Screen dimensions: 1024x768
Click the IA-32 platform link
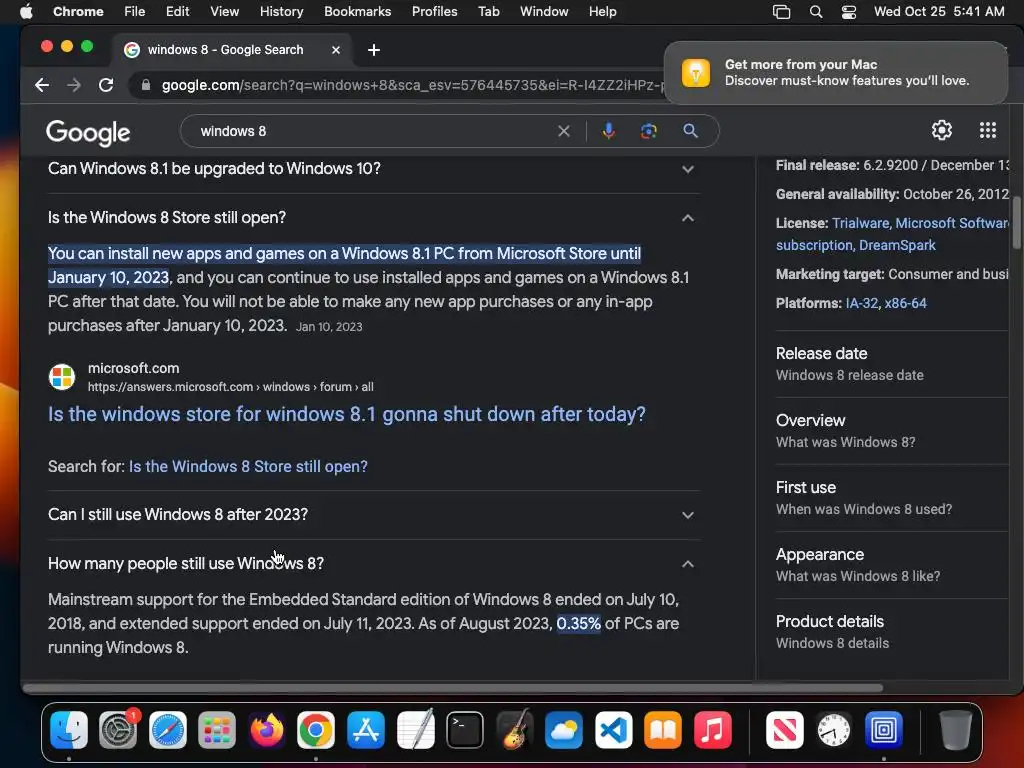click(x=861, y=303)
